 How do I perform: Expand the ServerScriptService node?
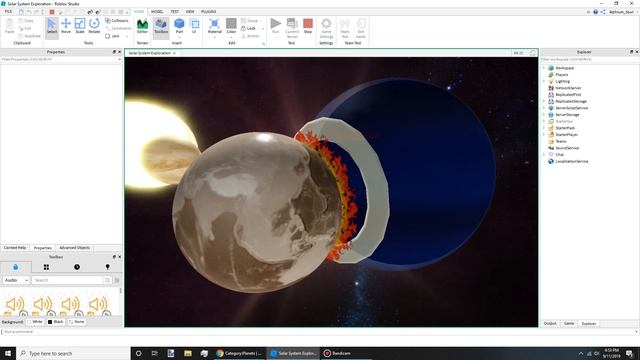[544, 108]
